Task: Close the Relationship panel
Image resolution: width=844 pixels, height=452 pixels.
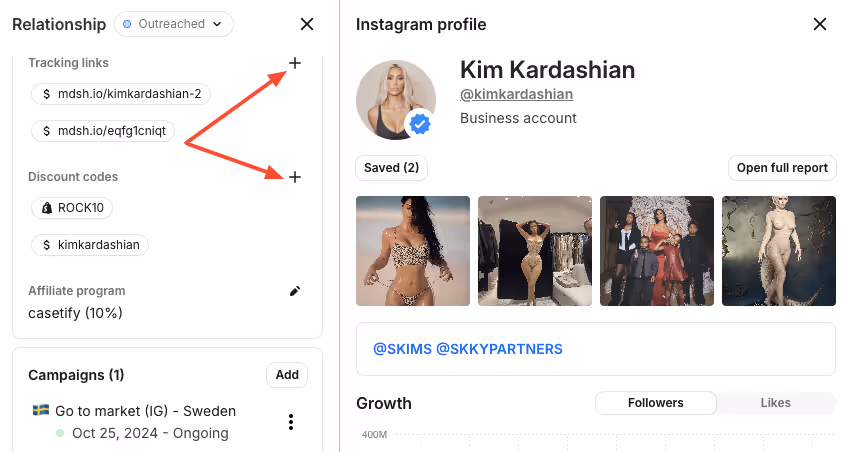Action: (x=307, y=24)
